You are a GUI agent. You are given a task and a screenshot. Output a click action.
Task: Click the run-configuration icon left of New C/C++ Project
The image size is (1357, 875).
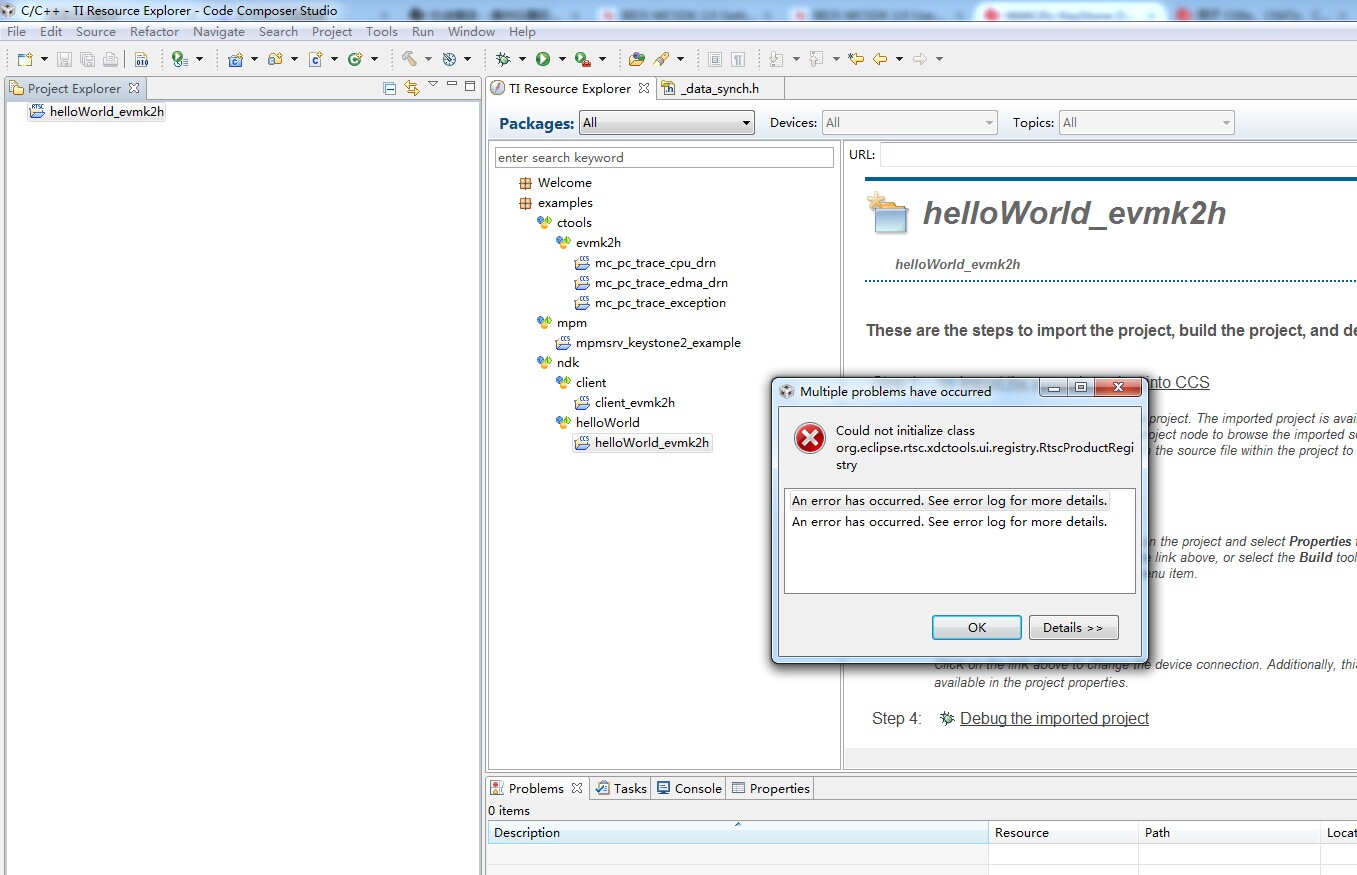coord(180,59)
